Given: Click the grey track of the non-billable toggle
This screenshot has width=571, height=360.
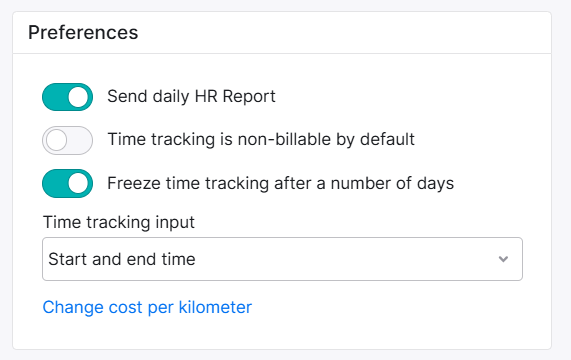Looking at the screenshot, I should [x=80, y=140].
